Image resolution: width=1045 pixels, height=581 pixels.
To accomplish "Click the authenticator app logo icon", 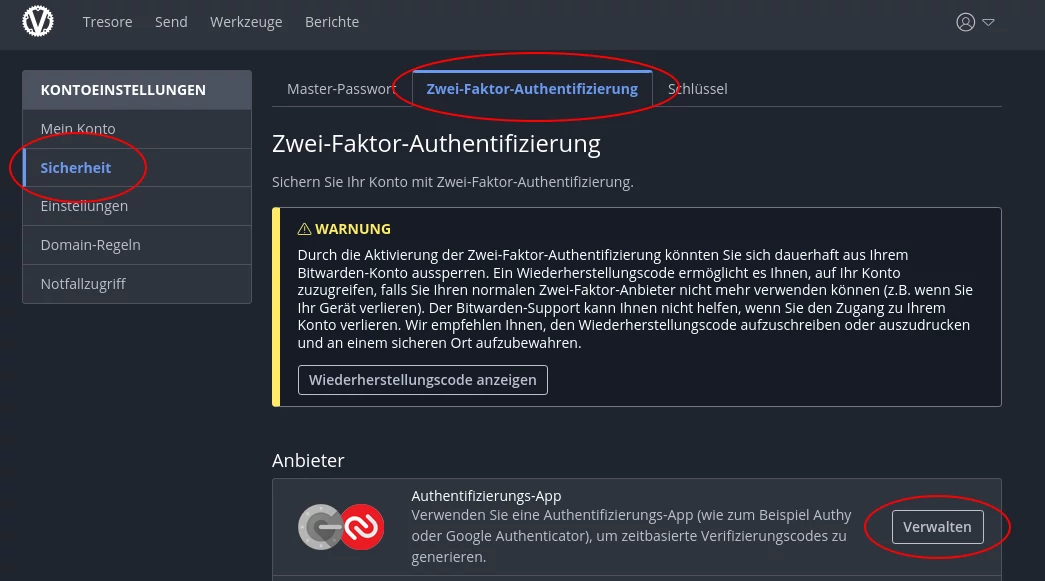I will pyautogui.click(x=341, y=526).
